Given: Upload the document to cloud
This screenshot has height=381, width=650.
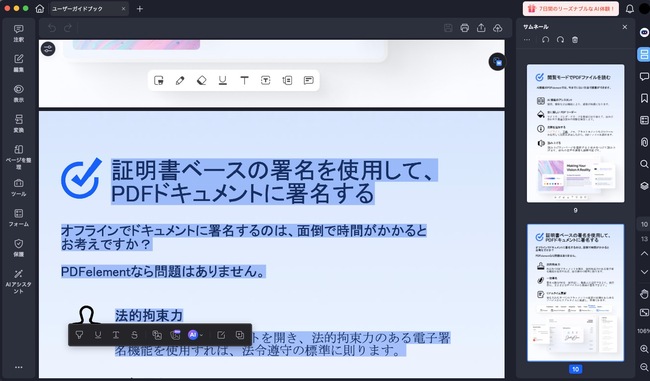Looking at the screenshot, I should (x=497, y=28).
